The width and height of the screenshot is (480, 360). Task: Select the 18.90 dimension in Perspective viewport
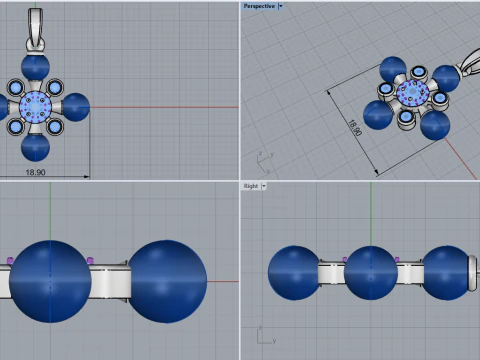355,128
